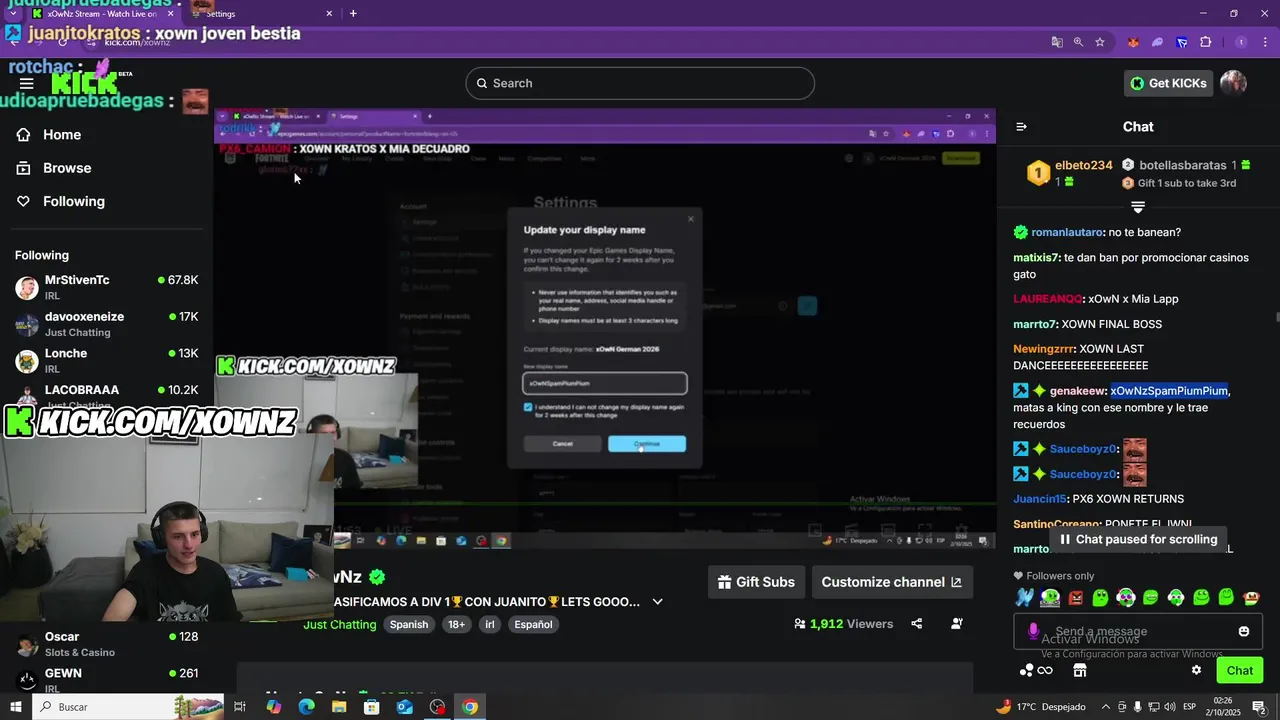Screen dimensions: 1280x720
Task: Open the channel shop storefront icon
Action: pos(1080,670)
